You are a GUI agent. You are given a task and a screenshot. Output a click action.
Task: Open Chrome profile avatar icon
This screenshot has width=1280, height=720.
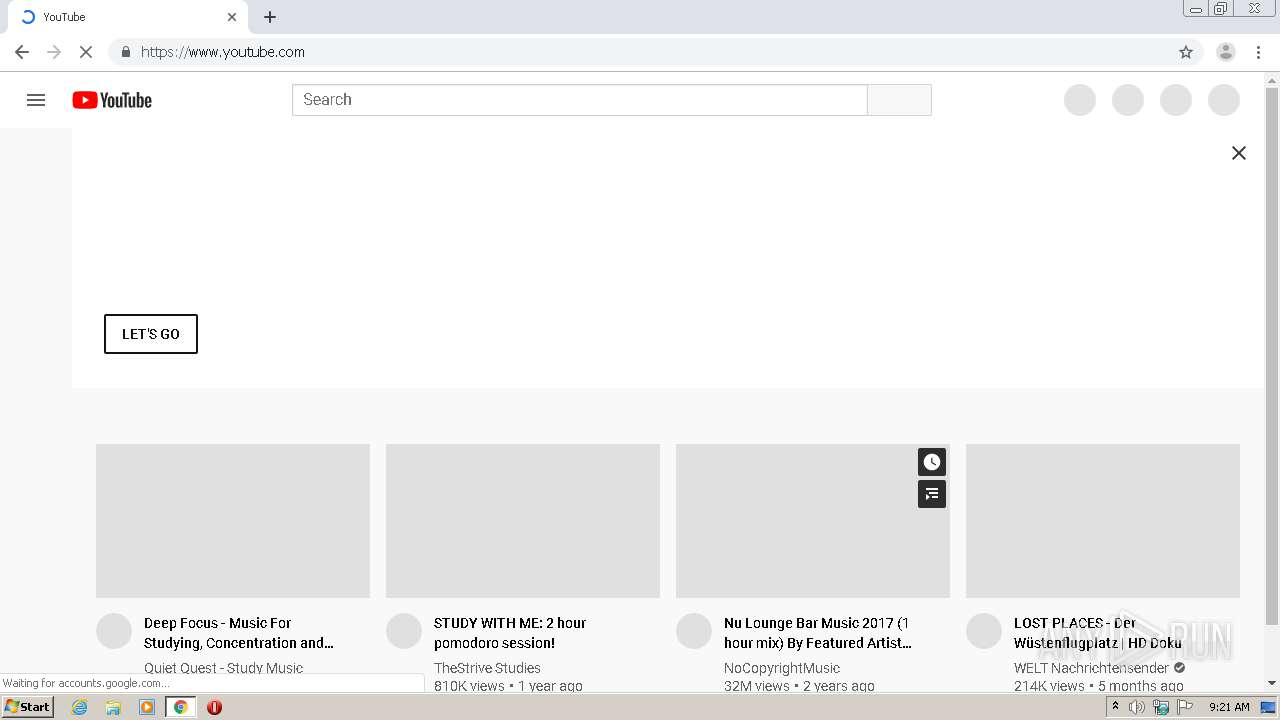(x=1226, y=52)
